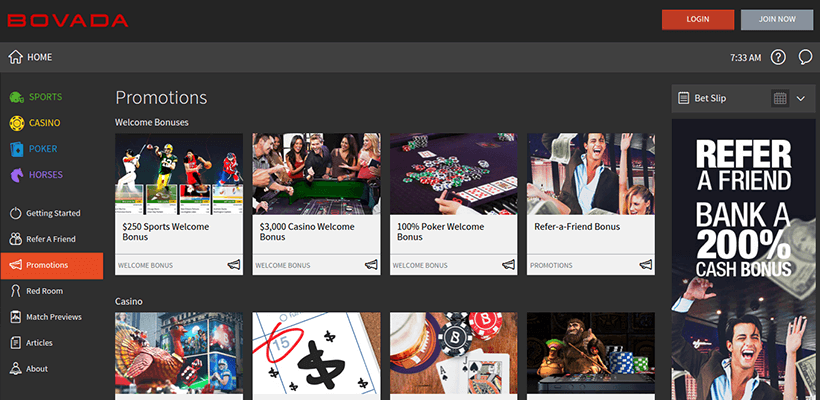Go to Poker from the sidebar

coord(42,149)
